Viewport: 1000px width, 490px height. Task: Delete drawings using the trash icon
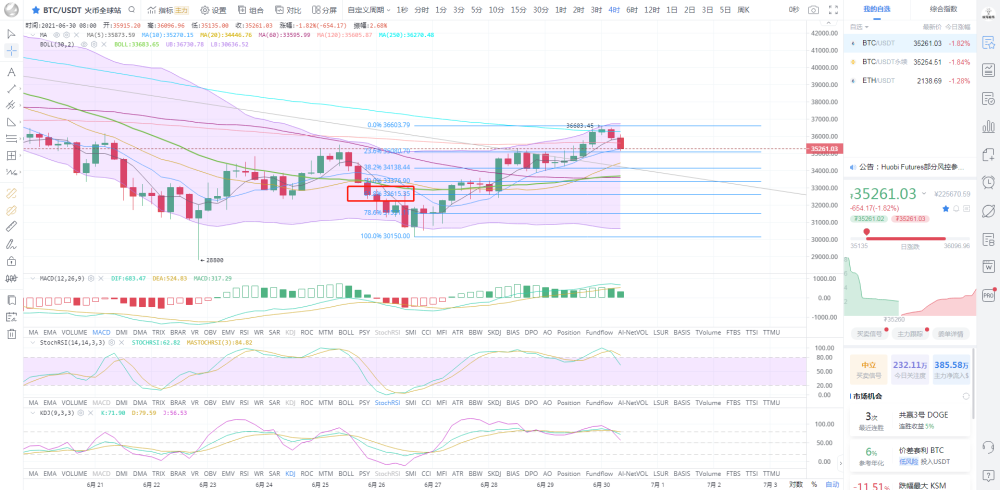[11, 334]
